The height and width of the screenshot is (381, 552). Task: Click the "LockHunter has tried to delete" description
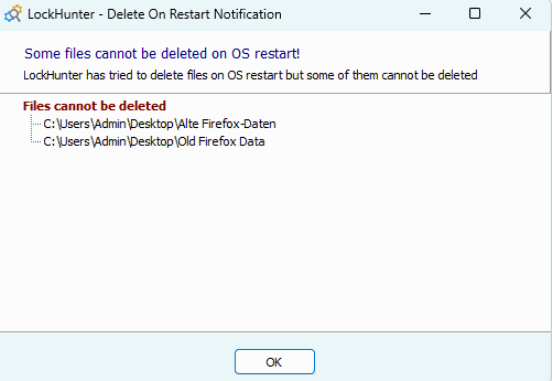pos(250,75)
